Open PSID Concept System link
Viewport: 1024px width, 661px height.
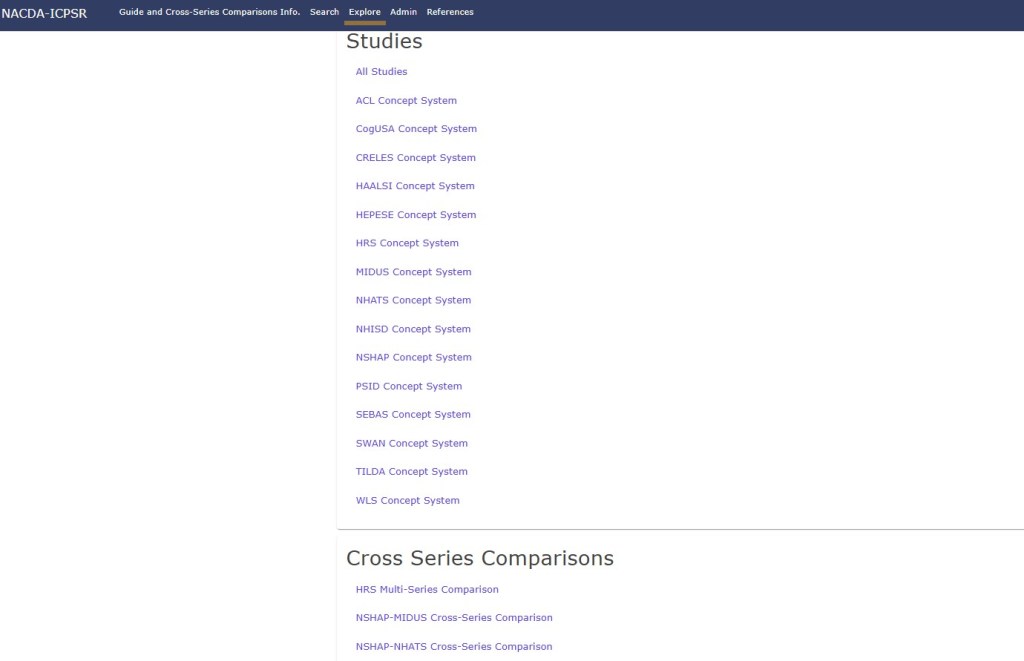408,386
